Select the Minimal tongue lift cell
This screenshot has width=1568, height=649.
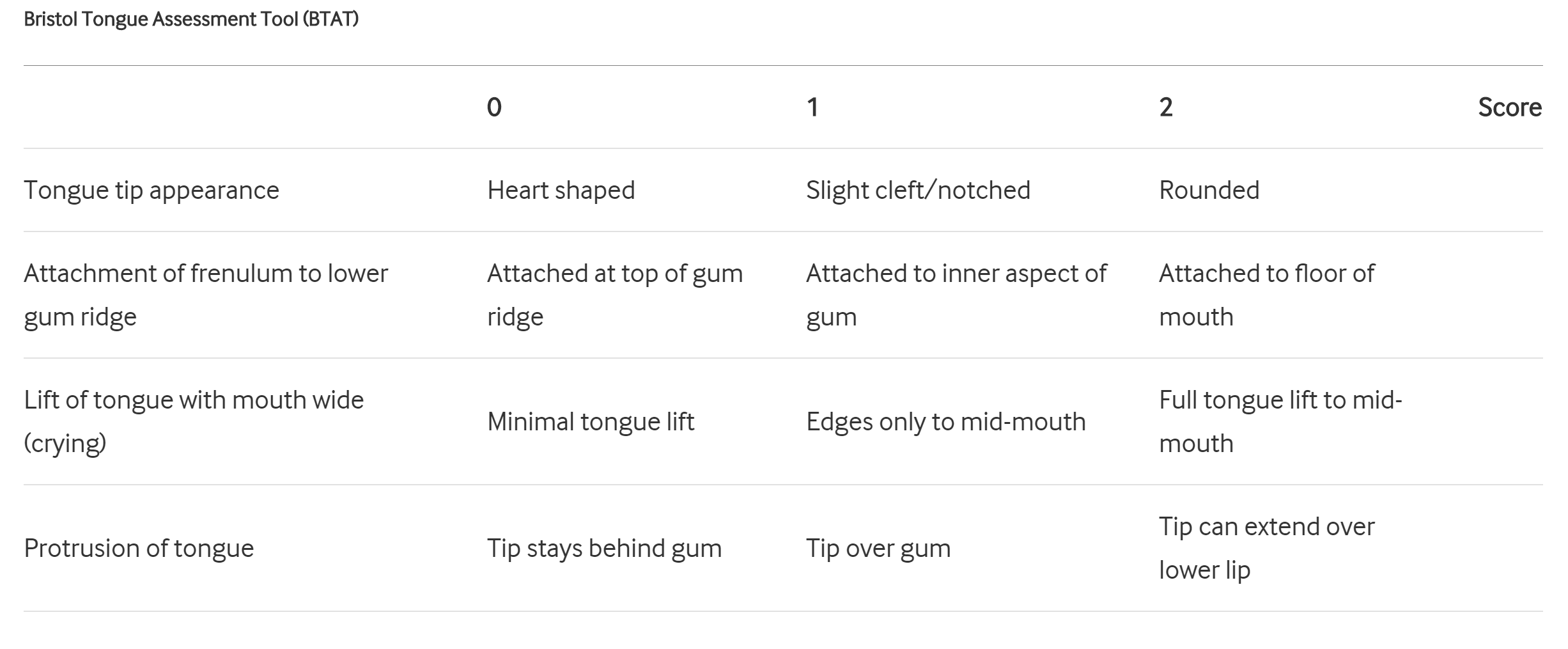[591, 422]
